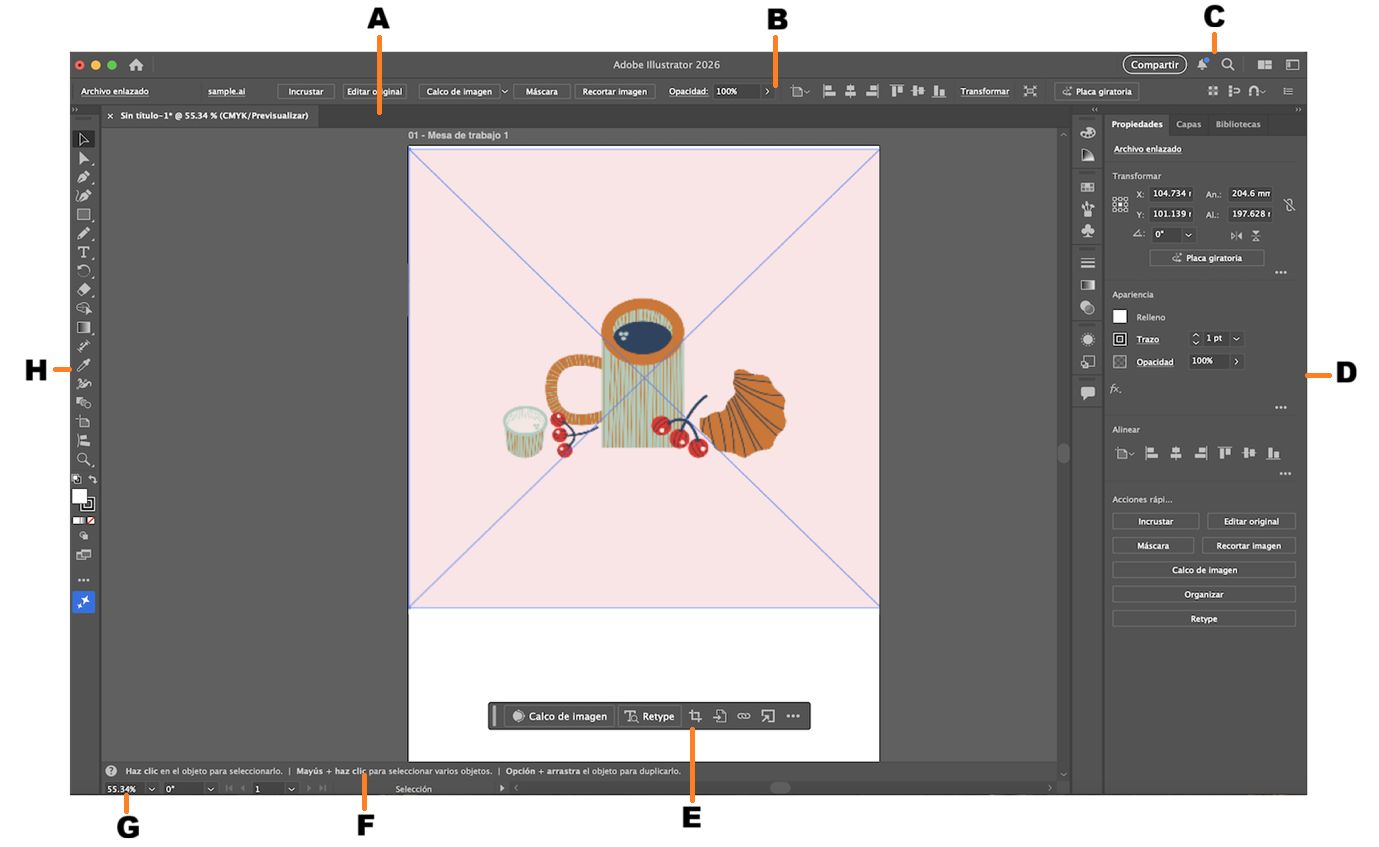The image size is (1379, 847).
Task: Select the crop icon in the floating task bar
Action: coord(693,716)
